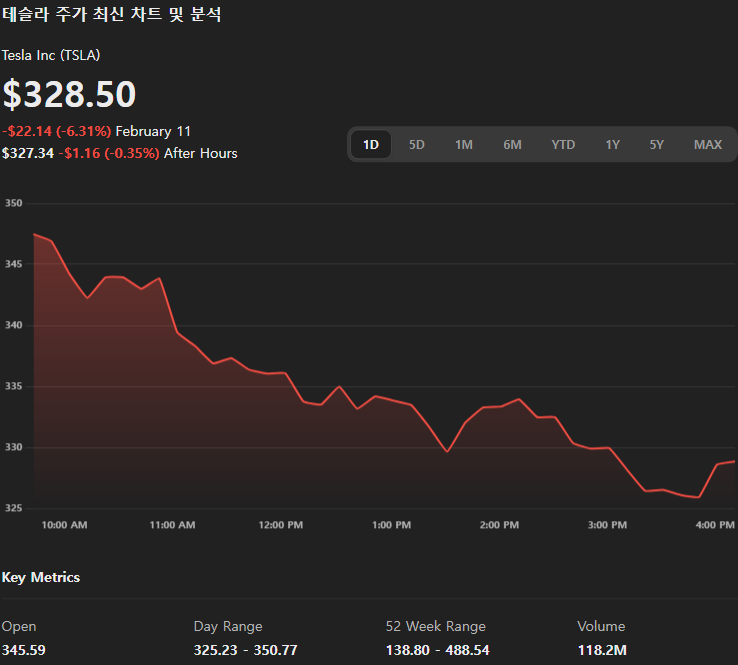Click the 345 price axis label
This screenshot has height=665, width=738.
coord(13,264)
